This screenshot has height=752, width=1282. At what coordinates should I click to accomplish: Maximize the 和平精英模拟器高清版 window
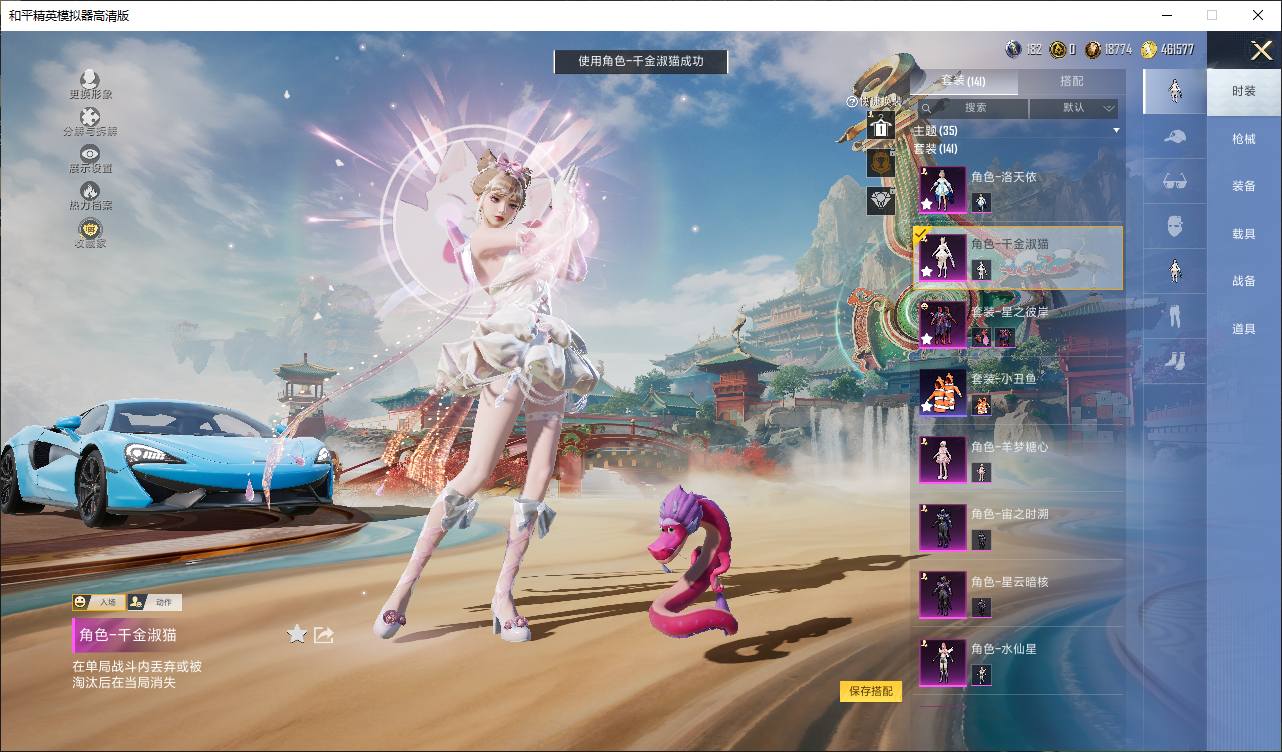[x=1212, y=15]
